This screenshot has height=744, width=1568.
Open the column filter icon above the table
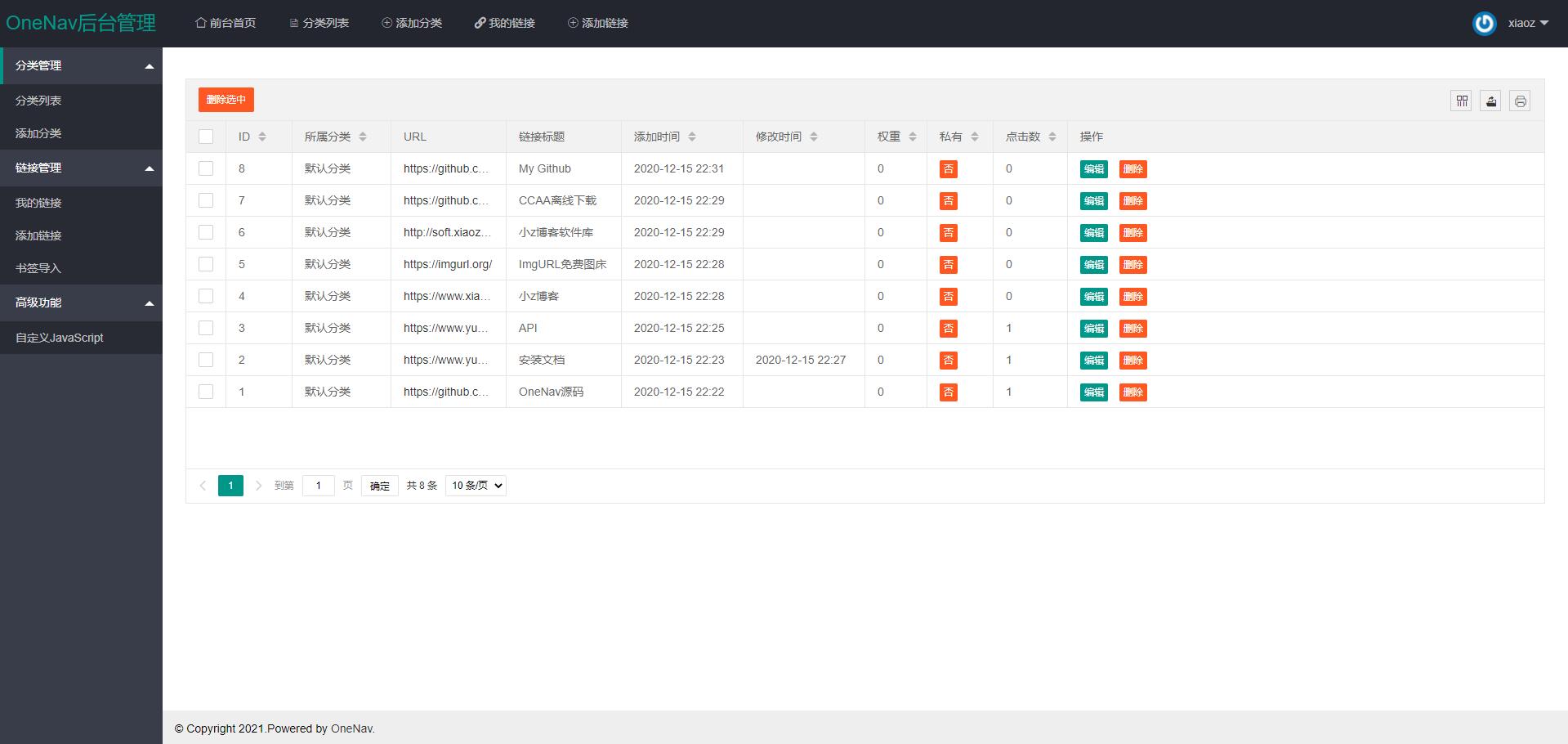[x=1460, y=101]
